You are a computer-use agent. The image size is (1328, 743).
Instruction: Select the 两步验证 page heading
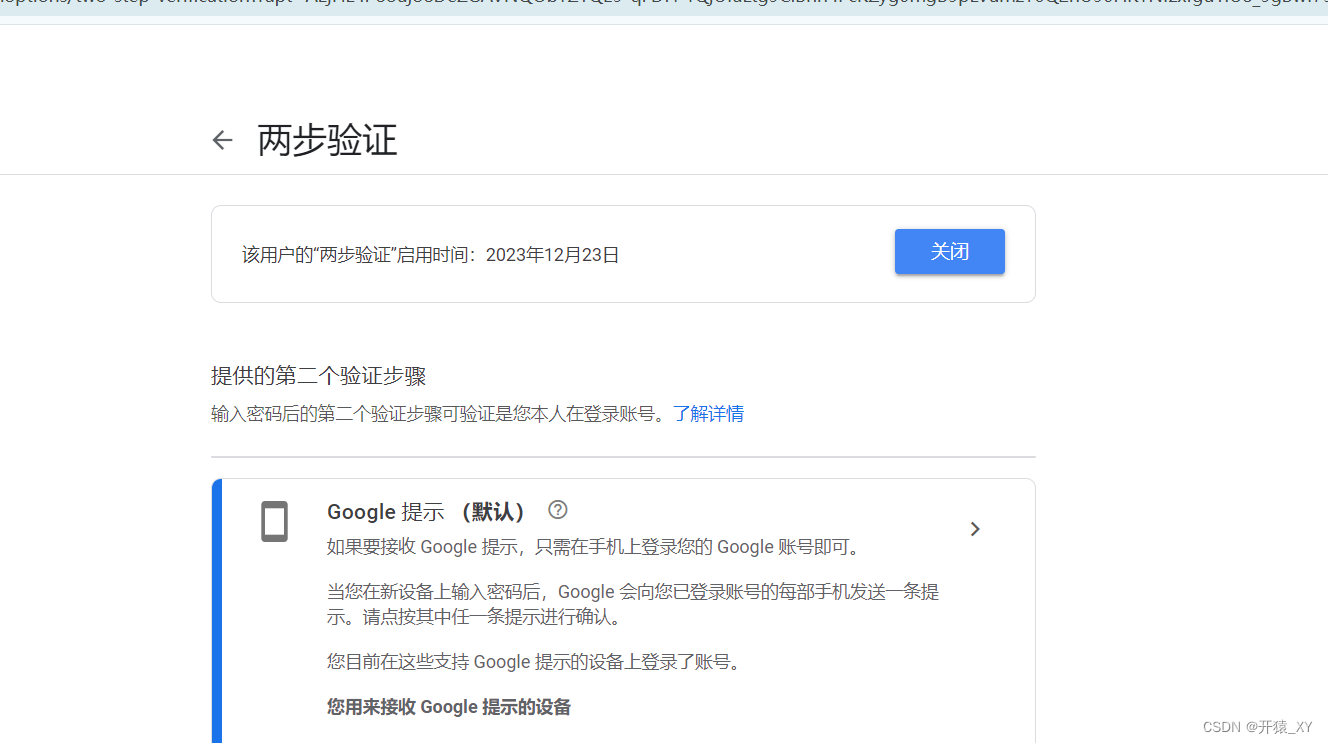tap(327, 140)
